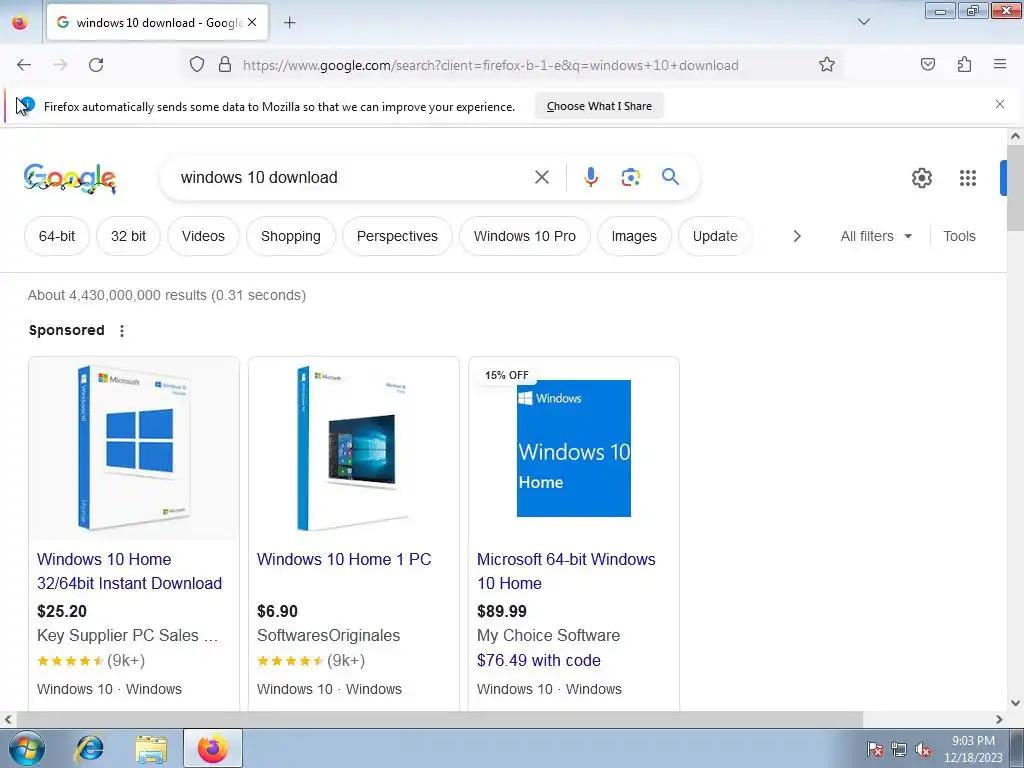
Task: Click the $76.49 with code offer
Action: point(539,660)
